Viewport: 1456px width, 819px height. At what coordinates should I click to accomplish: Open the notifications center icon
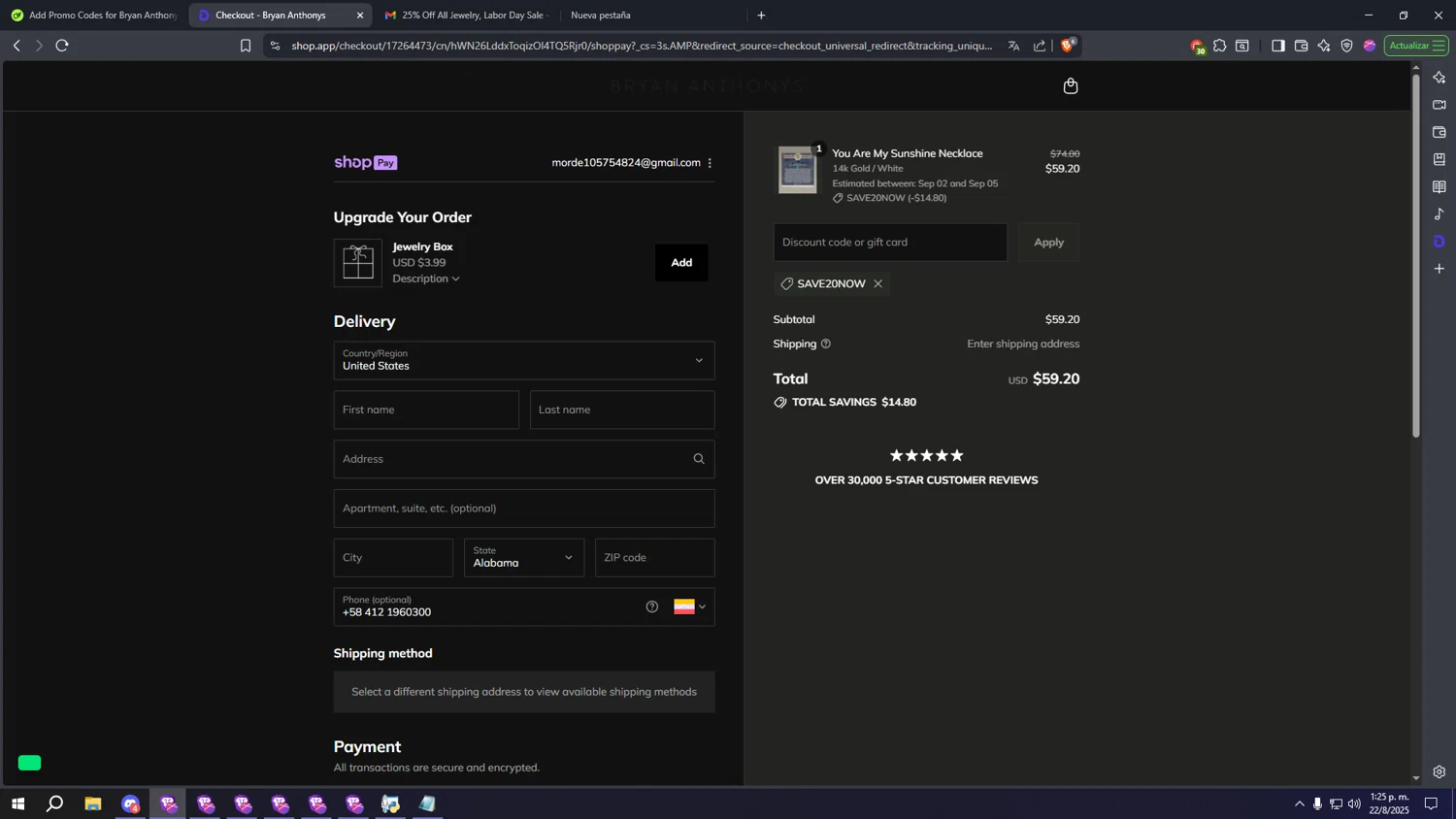[1431, 803]
